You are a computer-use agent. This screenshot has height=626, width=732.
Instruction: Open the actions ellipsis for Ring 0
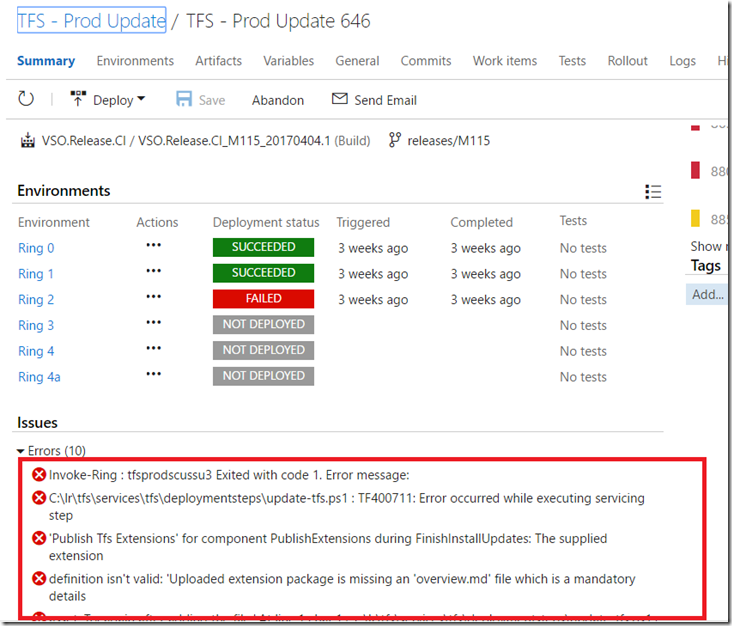tap(154, 245)
